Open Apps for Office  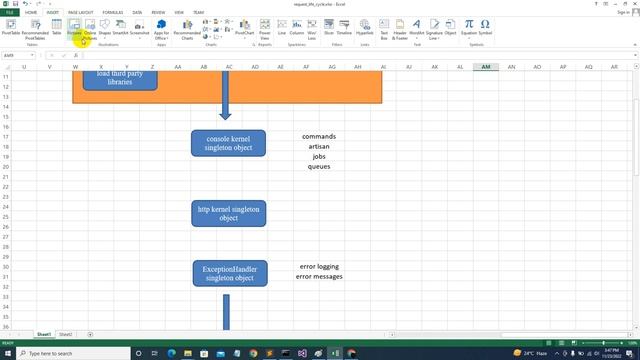pos(161,29)
